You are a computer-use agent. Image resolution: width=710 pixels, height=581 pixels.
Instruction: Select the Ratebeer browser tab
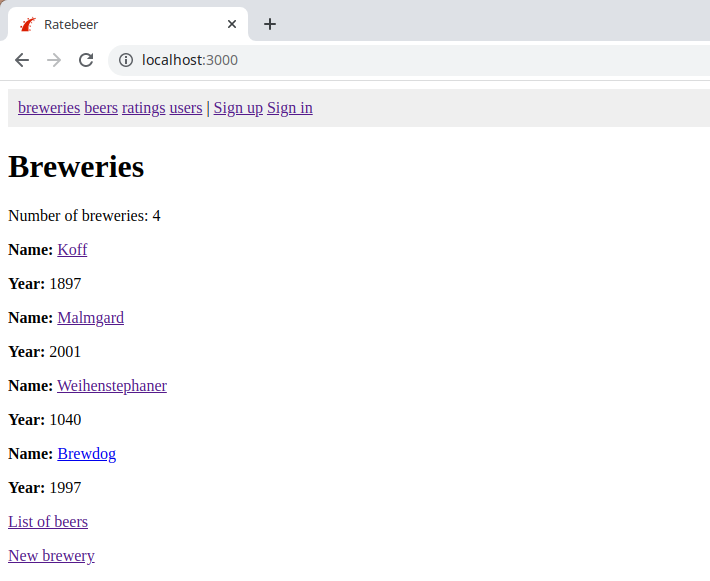tap(128, 24)
